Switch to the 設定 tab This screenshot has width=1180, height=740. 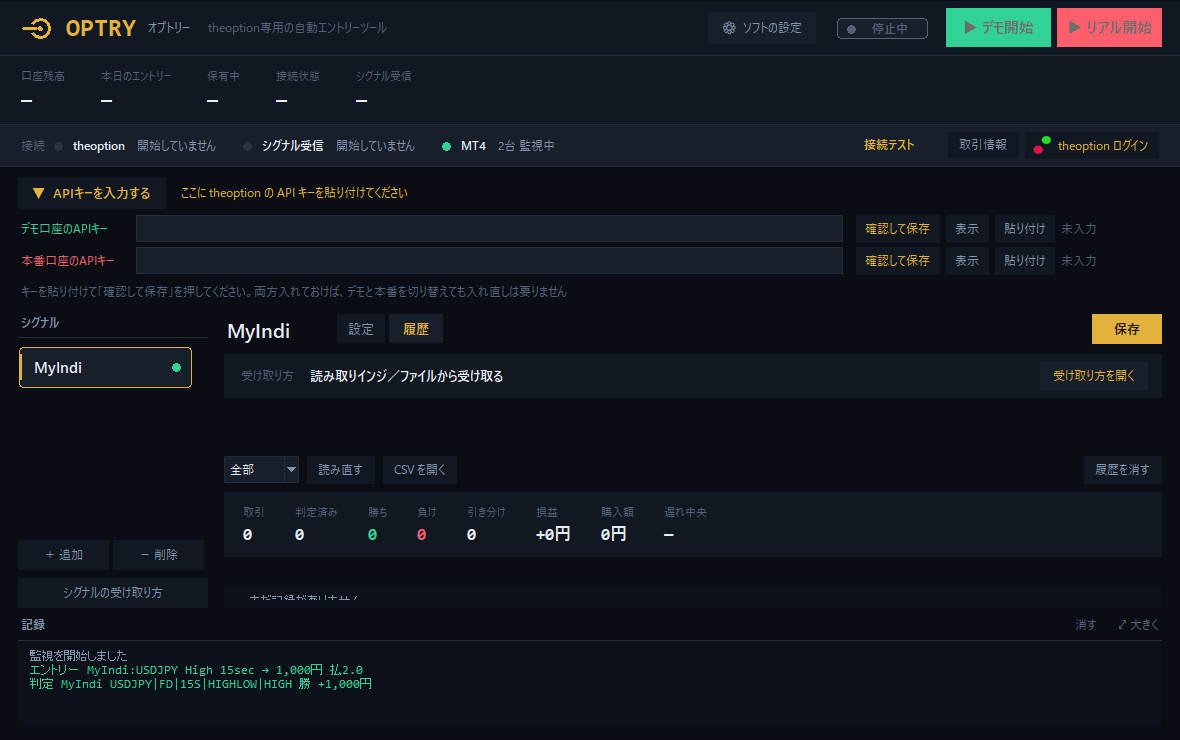(360, 329)
